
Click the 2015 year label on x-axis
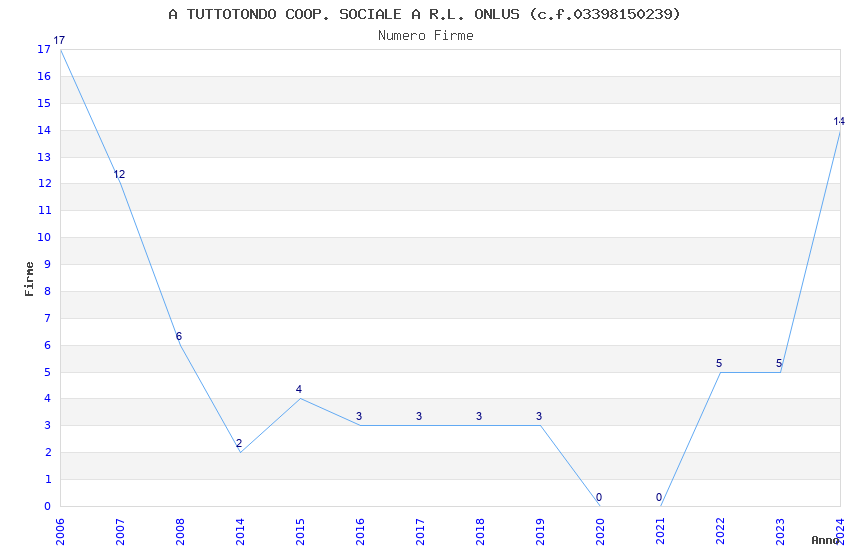pos(300,532)
